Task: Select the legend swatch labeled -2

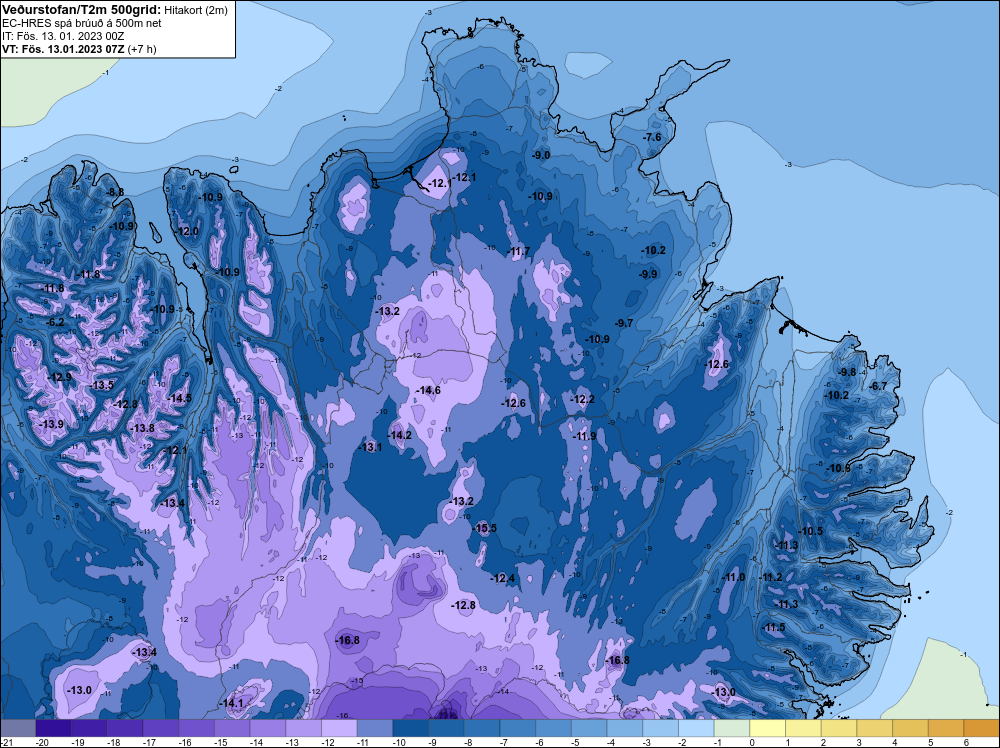Action: tap(696, 728)
